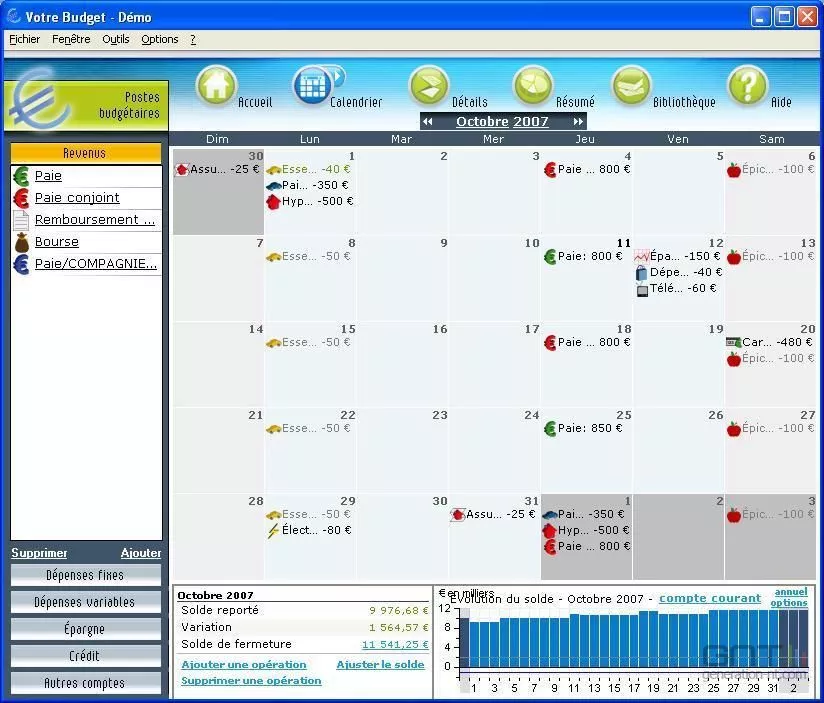824x703 pixels.
Task: Expand the Épargne category
Action: 85,629
